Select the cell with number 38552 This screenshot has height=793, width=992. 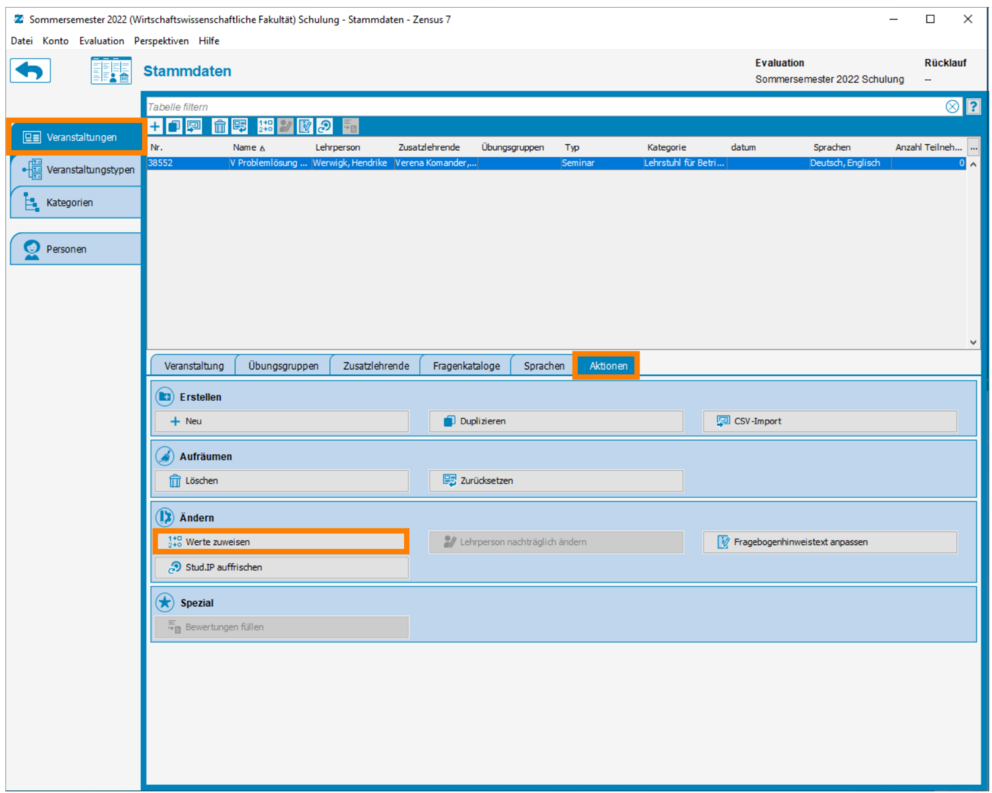point(188,163)
